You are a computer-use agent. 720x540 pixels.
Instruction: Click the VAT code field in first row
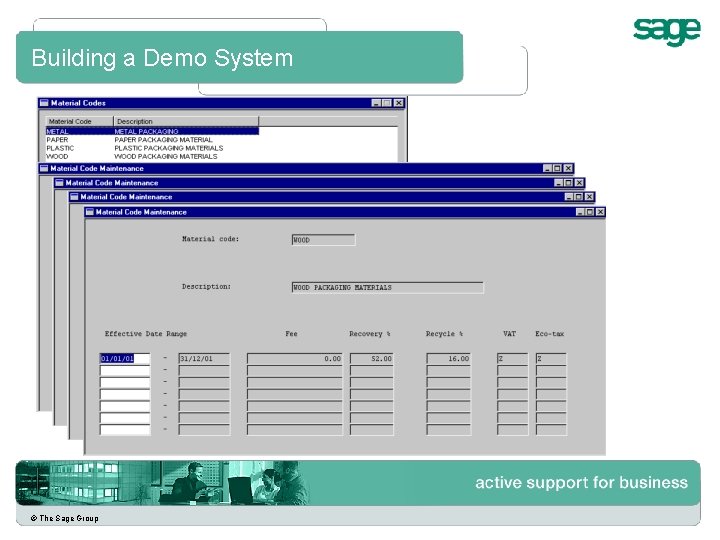512,359
